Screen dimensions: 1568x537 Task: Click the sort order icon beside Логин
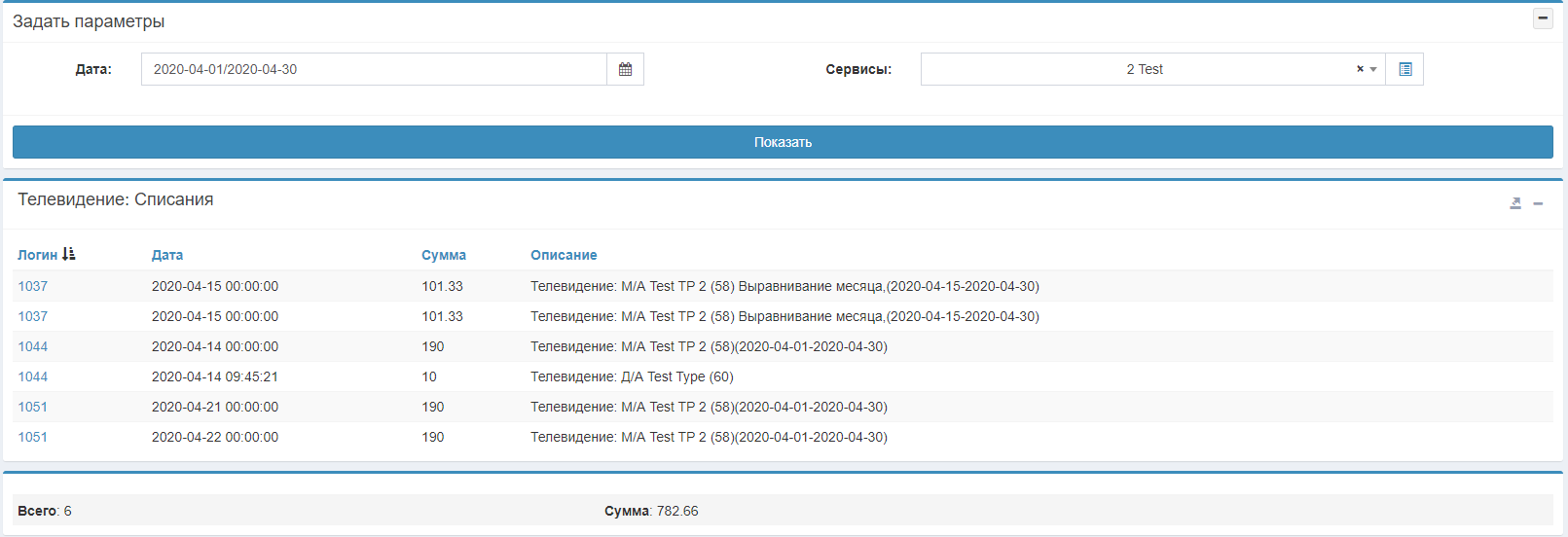click(x=68, y=254)
